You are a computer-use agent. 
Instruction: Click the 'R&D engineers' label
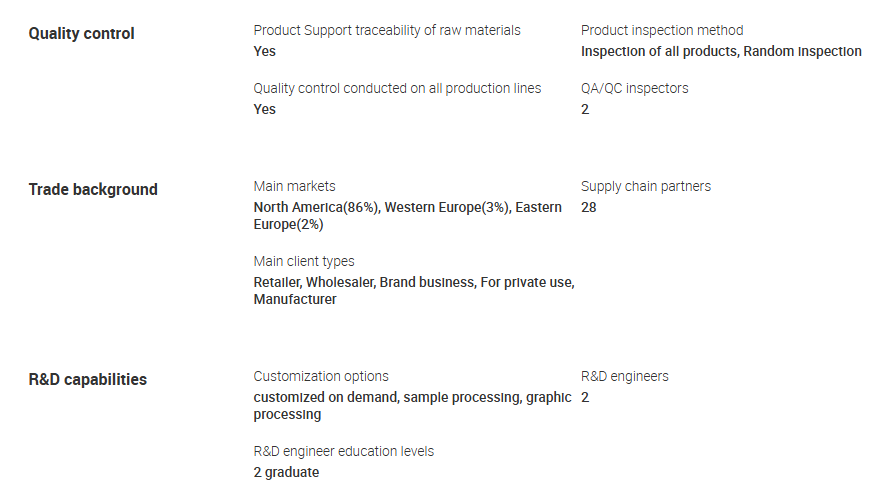[x=625, y=376]
